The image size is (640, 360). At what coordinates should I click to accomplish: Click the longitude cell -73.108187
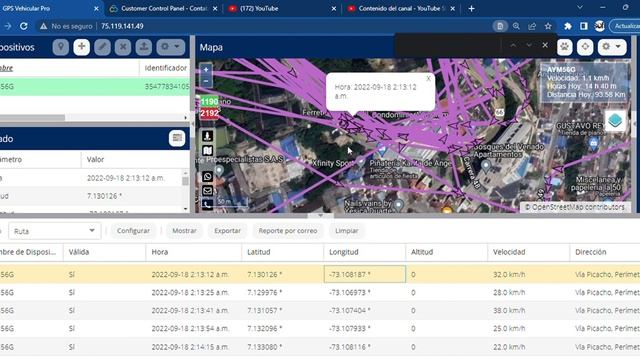[365, 274]
